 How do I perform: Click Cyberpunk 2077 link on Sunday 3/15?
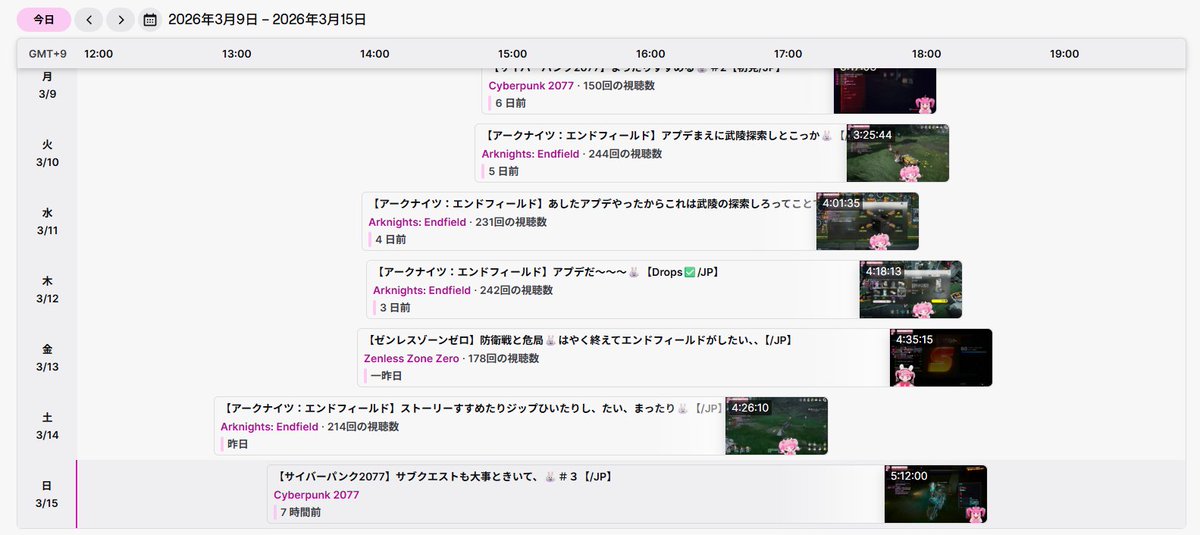(317, 495)
